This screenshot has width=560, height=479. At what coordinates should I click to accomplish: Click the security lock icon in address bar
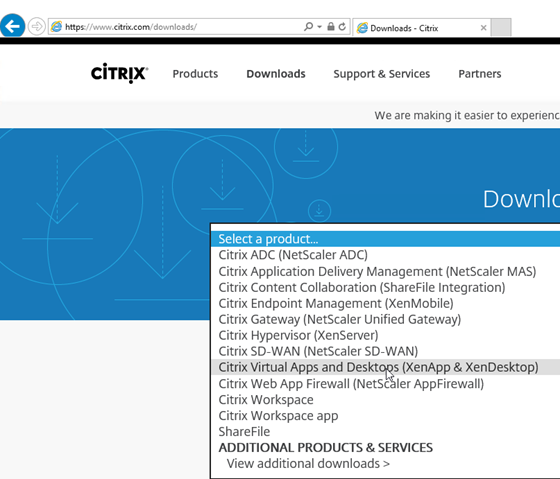click(331, 27)
